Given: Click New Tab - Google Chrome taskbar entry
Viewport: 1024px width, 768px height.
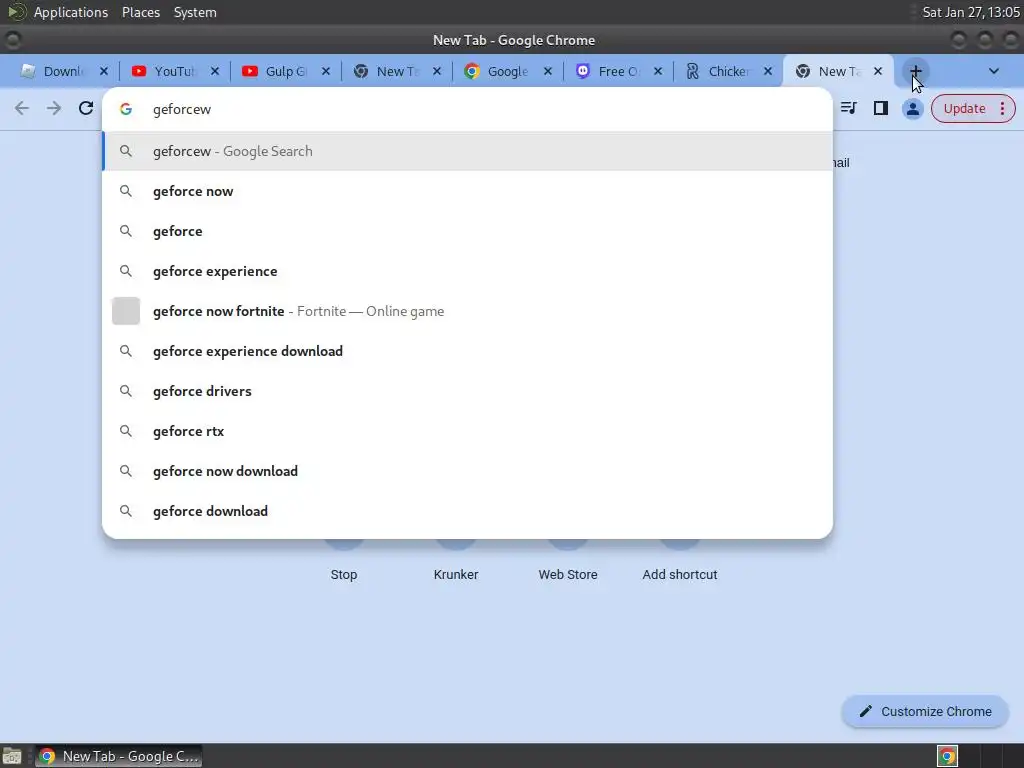Looking at the screenshot, I should (x=118, y=756).
